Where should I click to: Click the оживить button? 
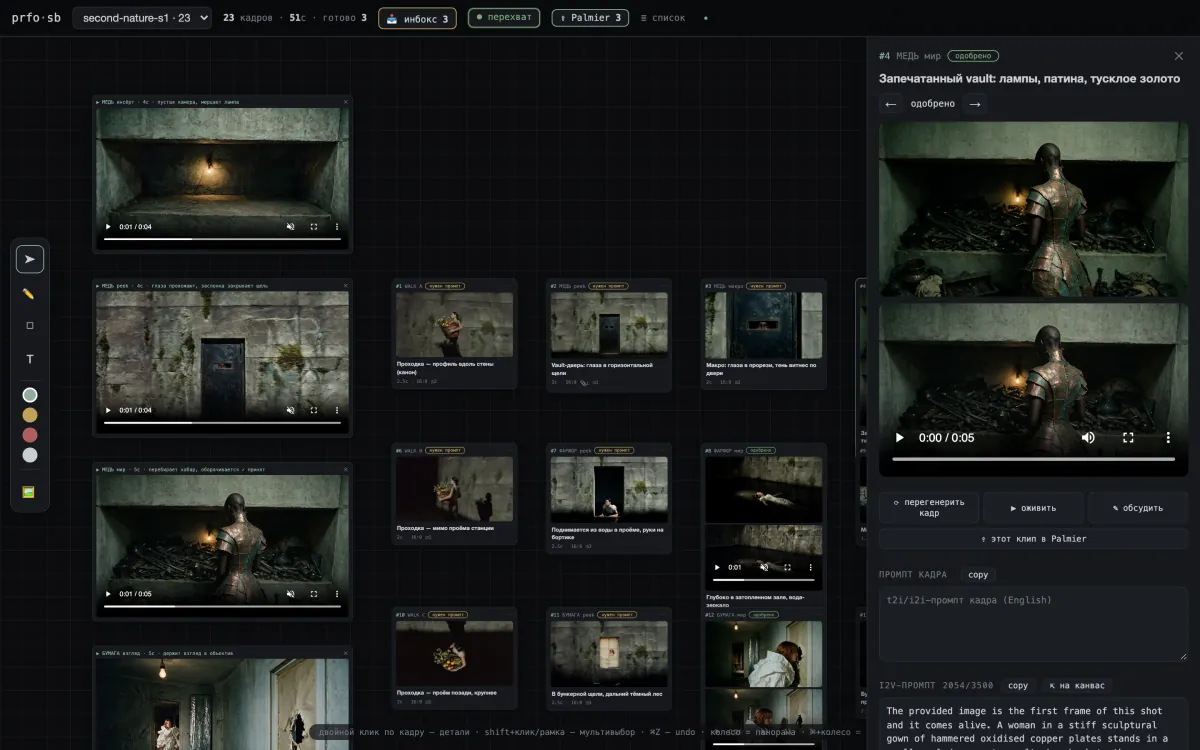[x=1033, y=508]
